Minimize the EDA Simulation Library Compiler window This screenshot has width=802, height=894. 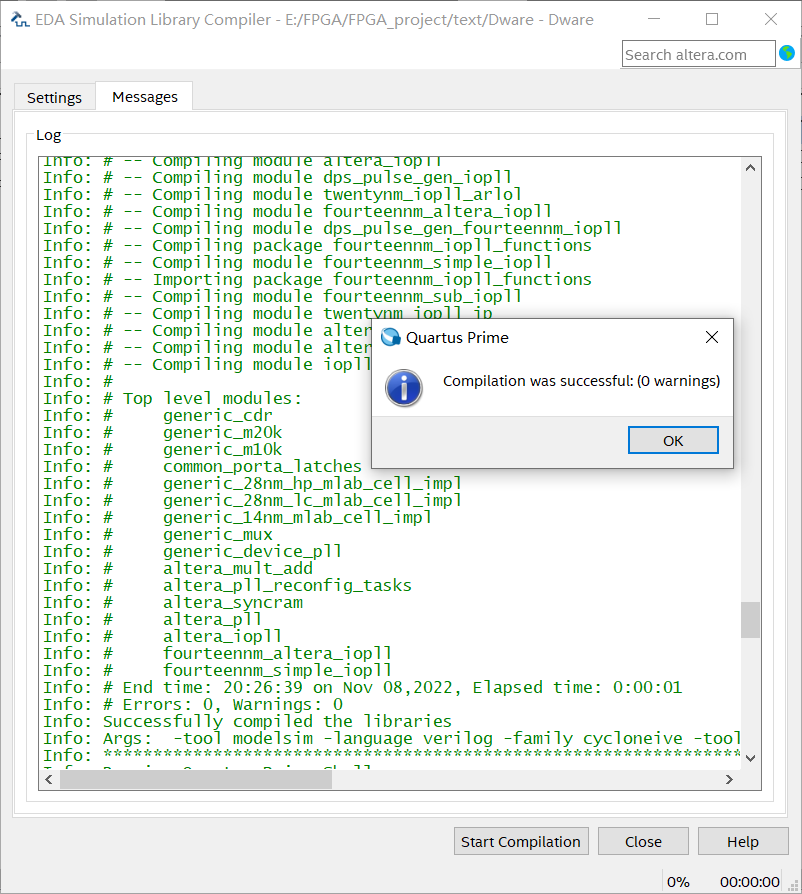click(654, 19)
